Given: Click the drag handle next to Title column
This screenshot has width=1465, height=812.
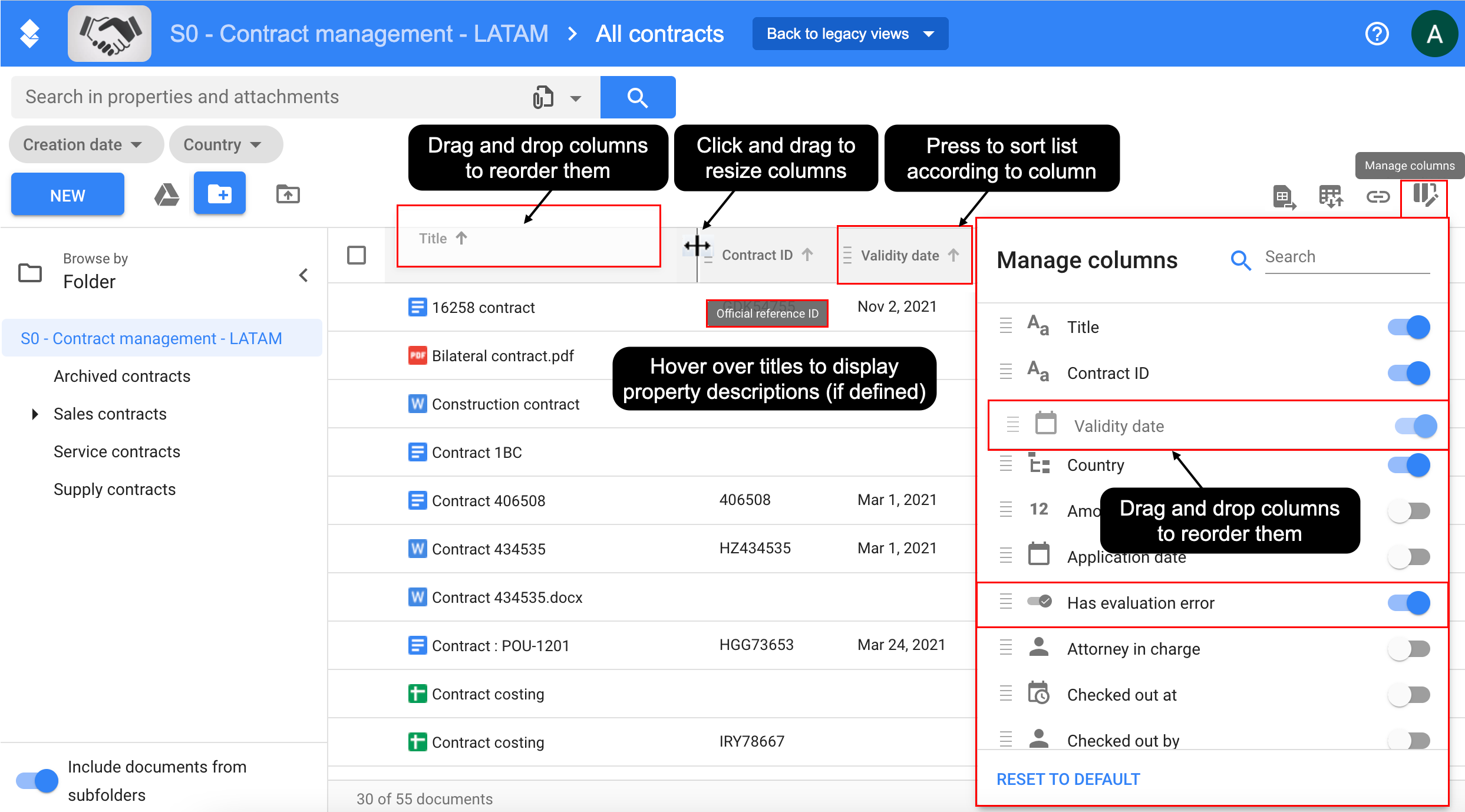Looking at the screenshot, I should pos(1006,326).
